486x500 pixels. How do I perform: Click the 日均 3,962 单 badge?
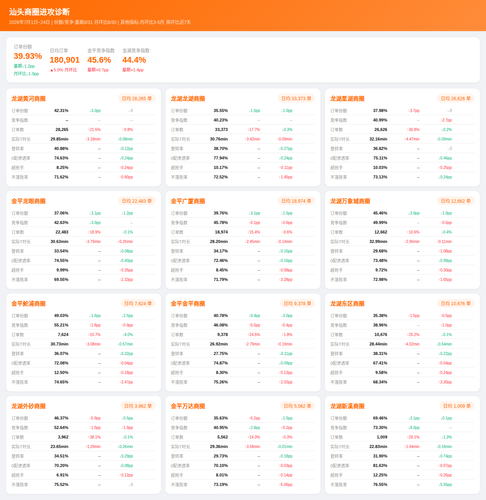point(138,406)
